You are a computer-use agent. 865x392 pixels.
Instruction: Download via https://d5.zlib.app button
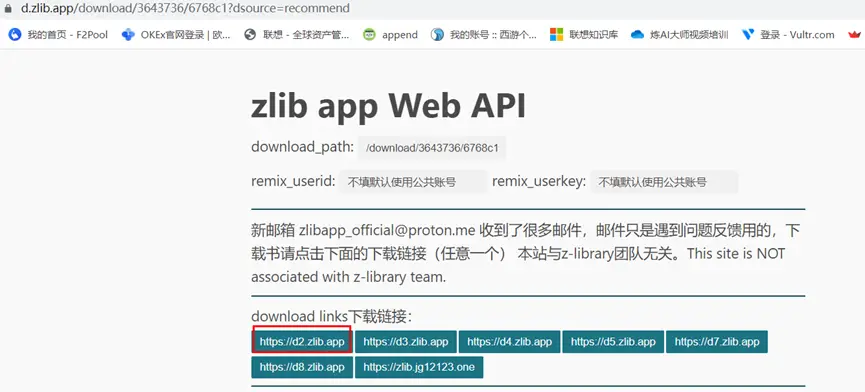pyautogui.click(x=613, y=342)
